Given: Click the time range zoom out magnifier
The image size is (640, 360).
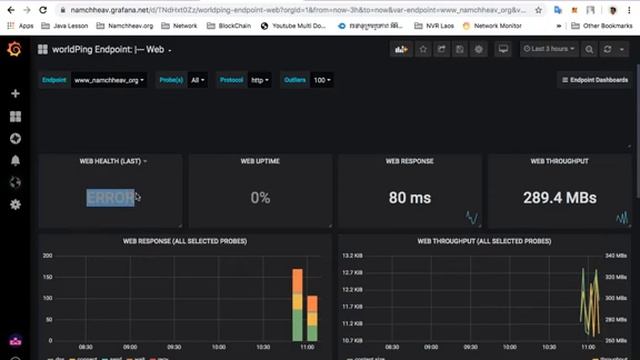Looking at the screenshot, I should 589,49.
